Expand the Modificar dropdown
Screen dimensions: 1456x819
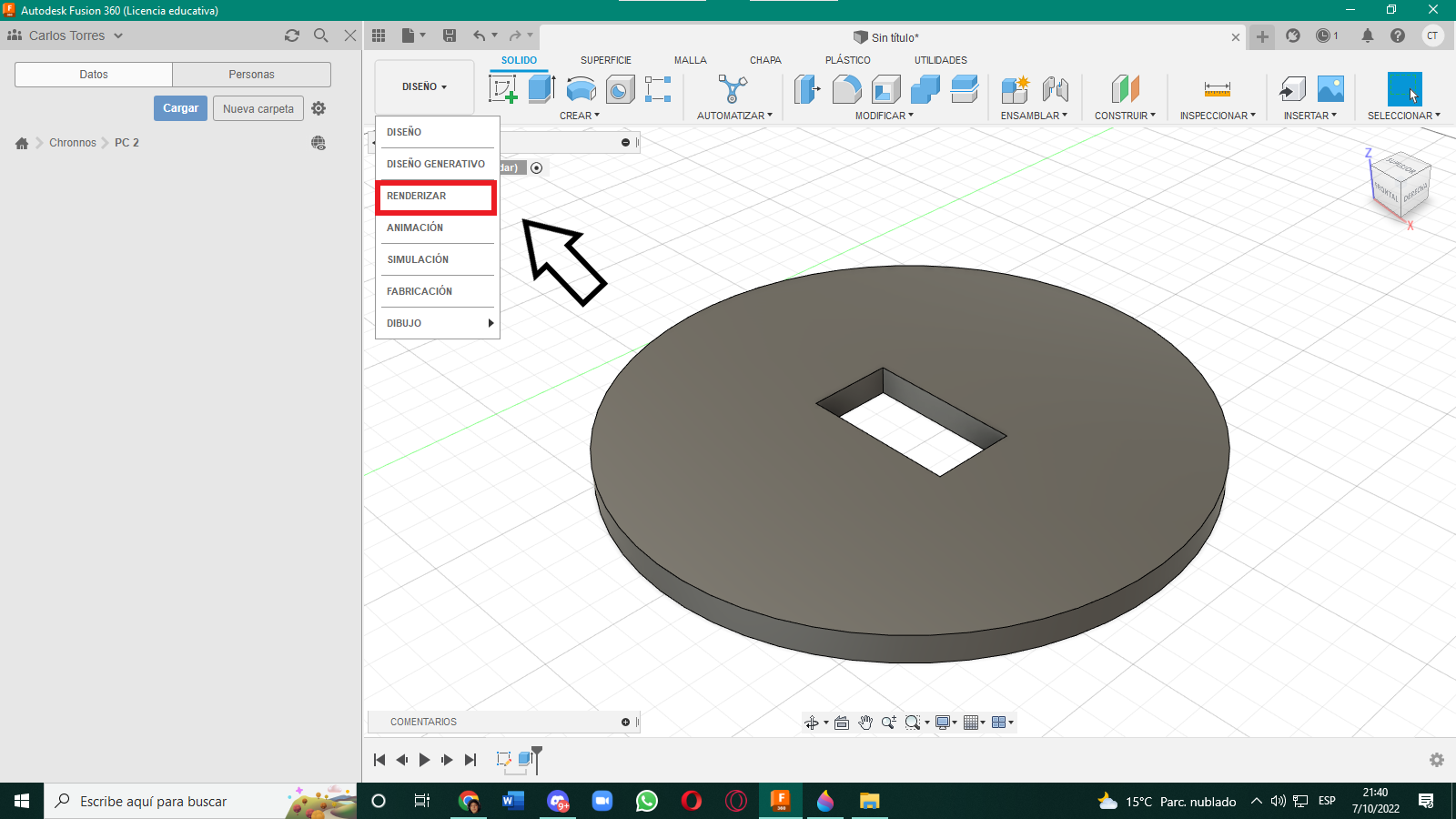click(885, 116)
